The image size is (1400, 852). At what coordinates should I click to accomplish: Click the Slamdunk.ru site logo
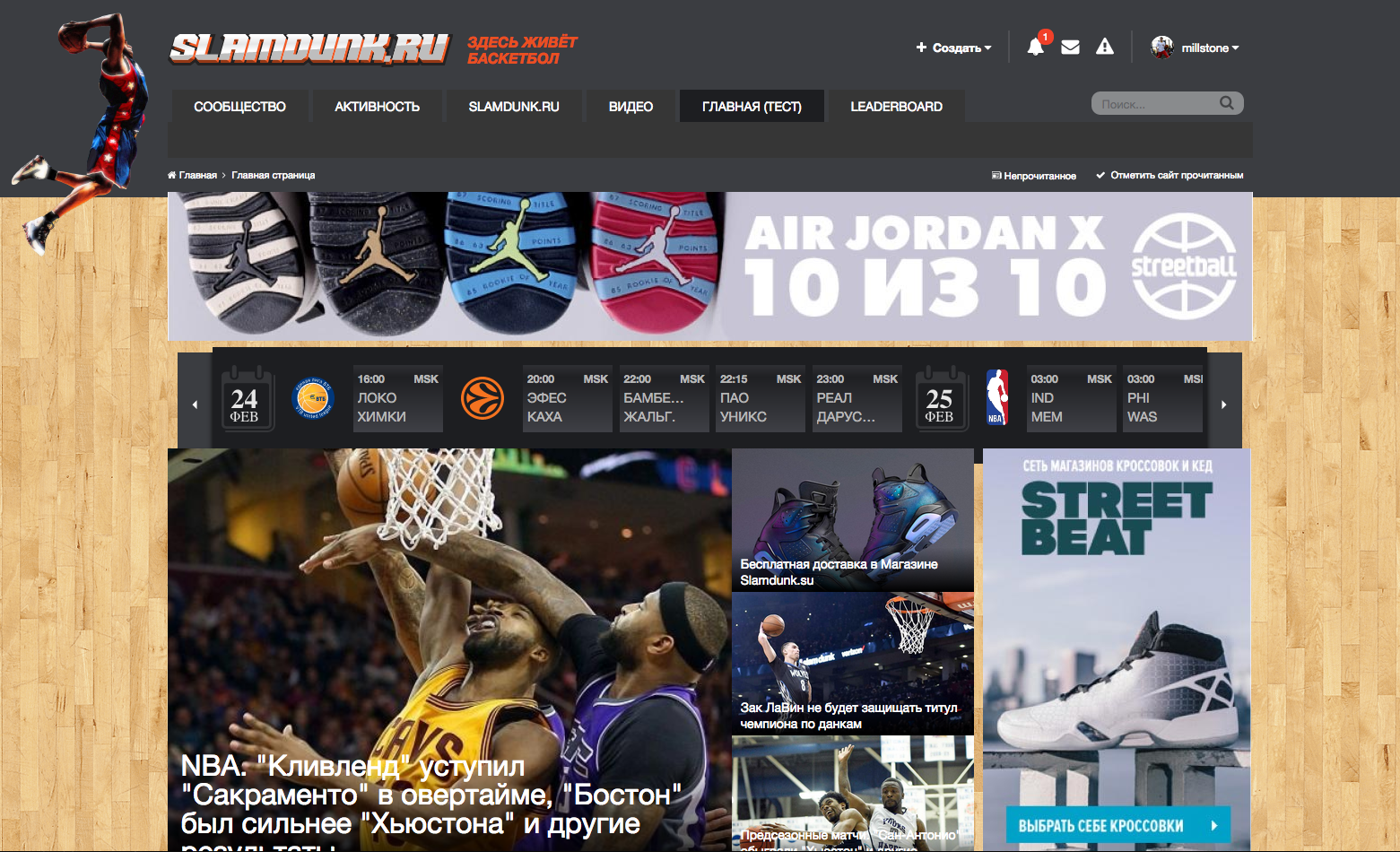pyautogui.click(x=309, y=49)
